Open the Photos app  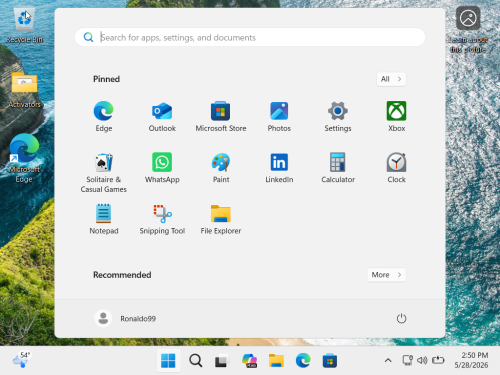click(x=279, y=116)
